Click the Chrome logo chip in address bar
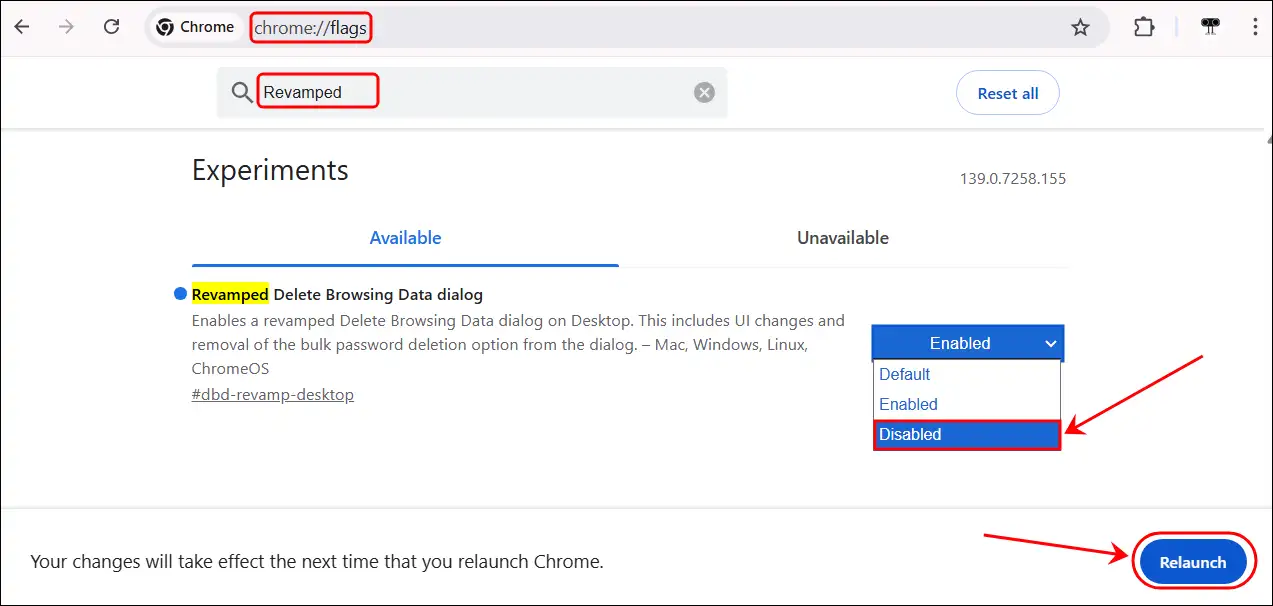Viewport: 1273px width, 606px height. pyautogui.click(x=195, y=27)
